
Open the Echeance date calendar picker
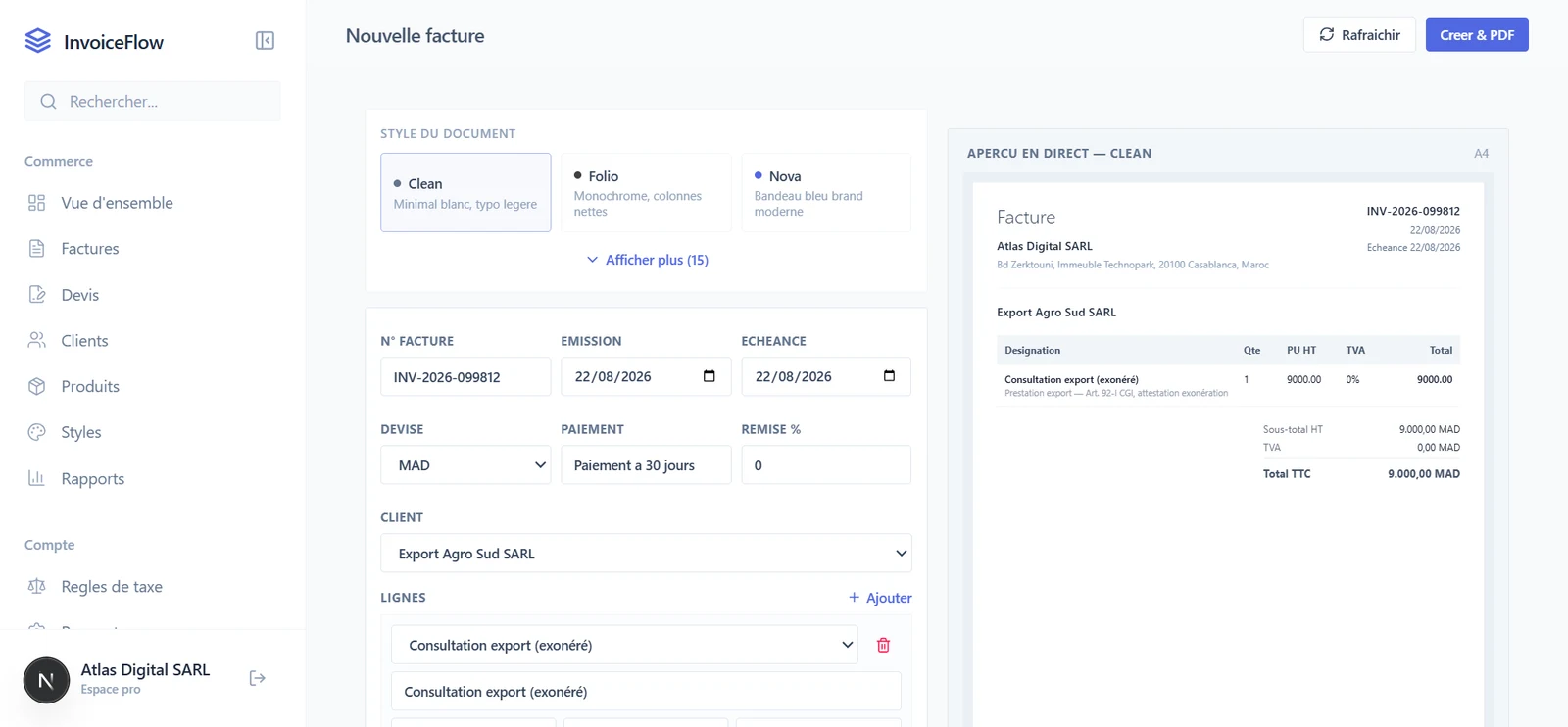click(889, 376)
